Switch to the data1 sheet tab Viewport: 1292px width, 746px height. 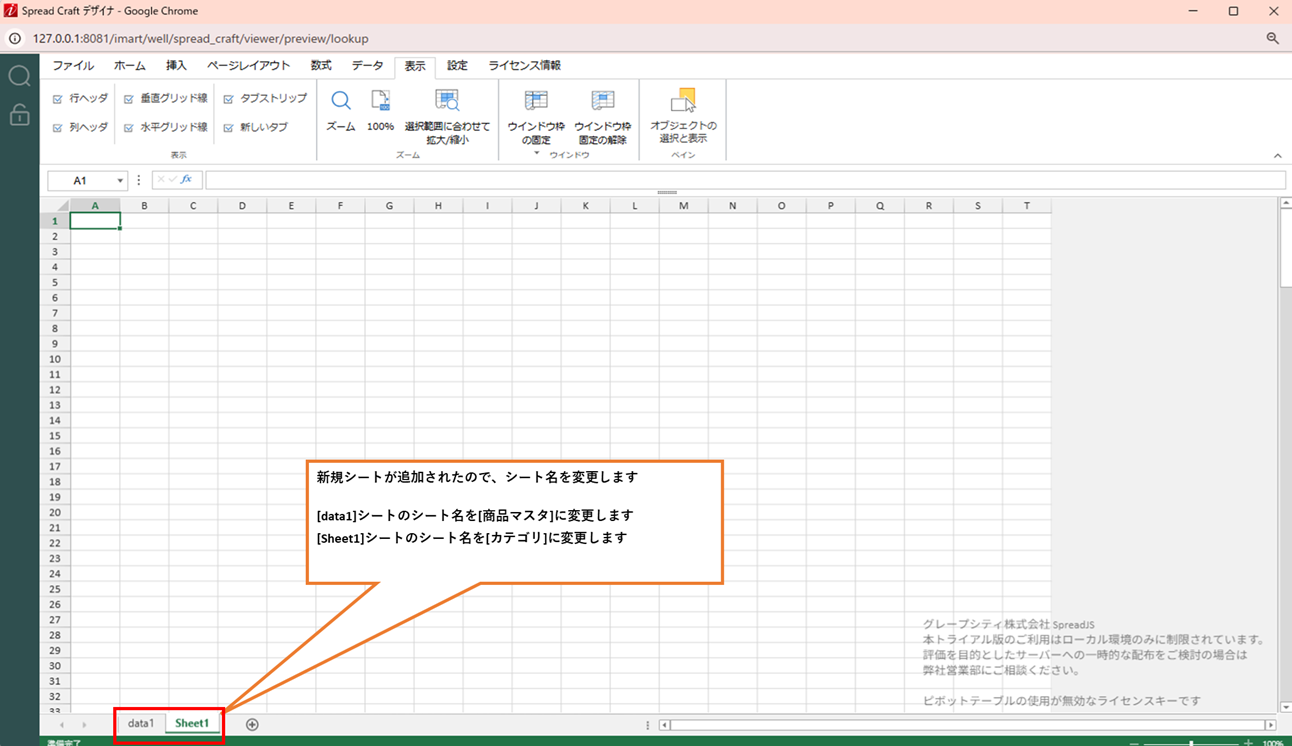coord(141,723)
